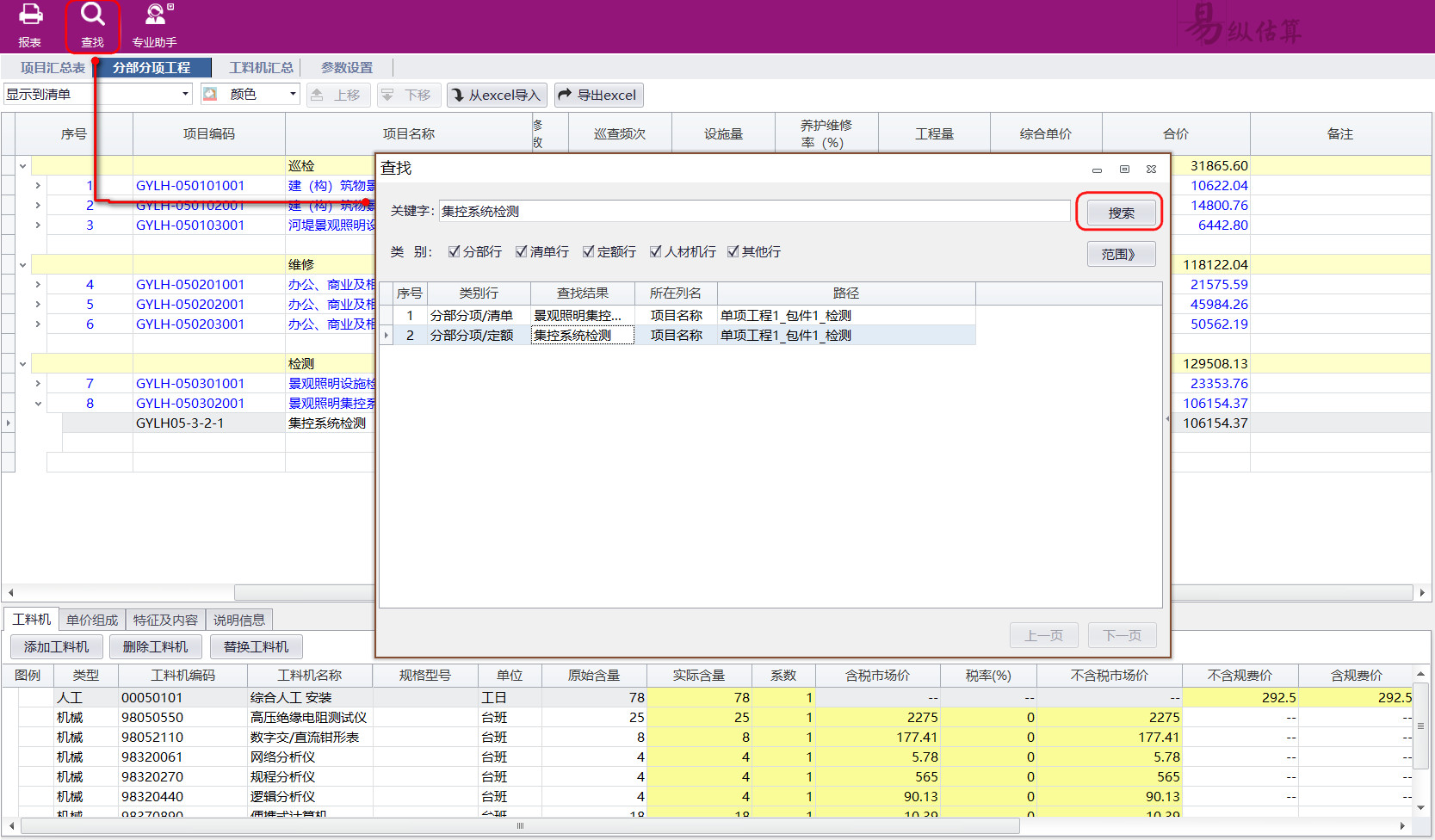Select code GYLH-050203001
The width and height of the screenshot is (1435, 840).
[x=190, y=324]
